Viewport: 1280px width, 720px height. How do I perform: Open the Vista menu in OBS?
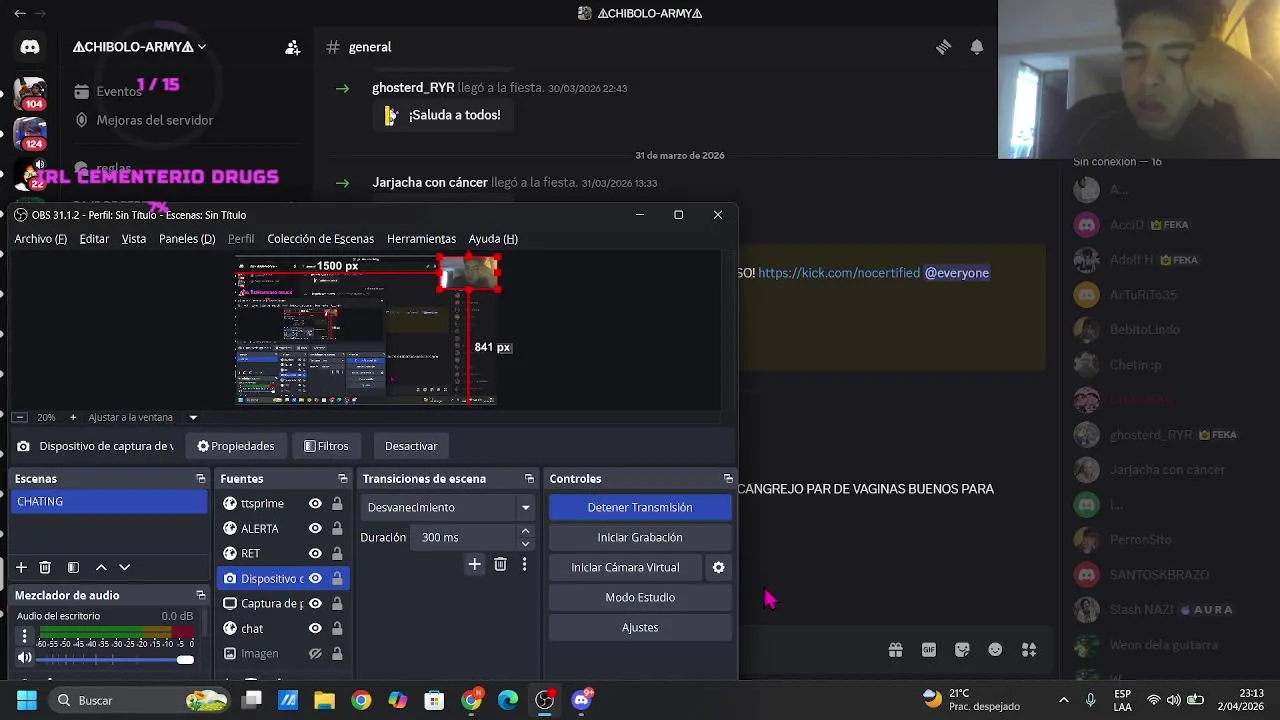pos(134,239)
